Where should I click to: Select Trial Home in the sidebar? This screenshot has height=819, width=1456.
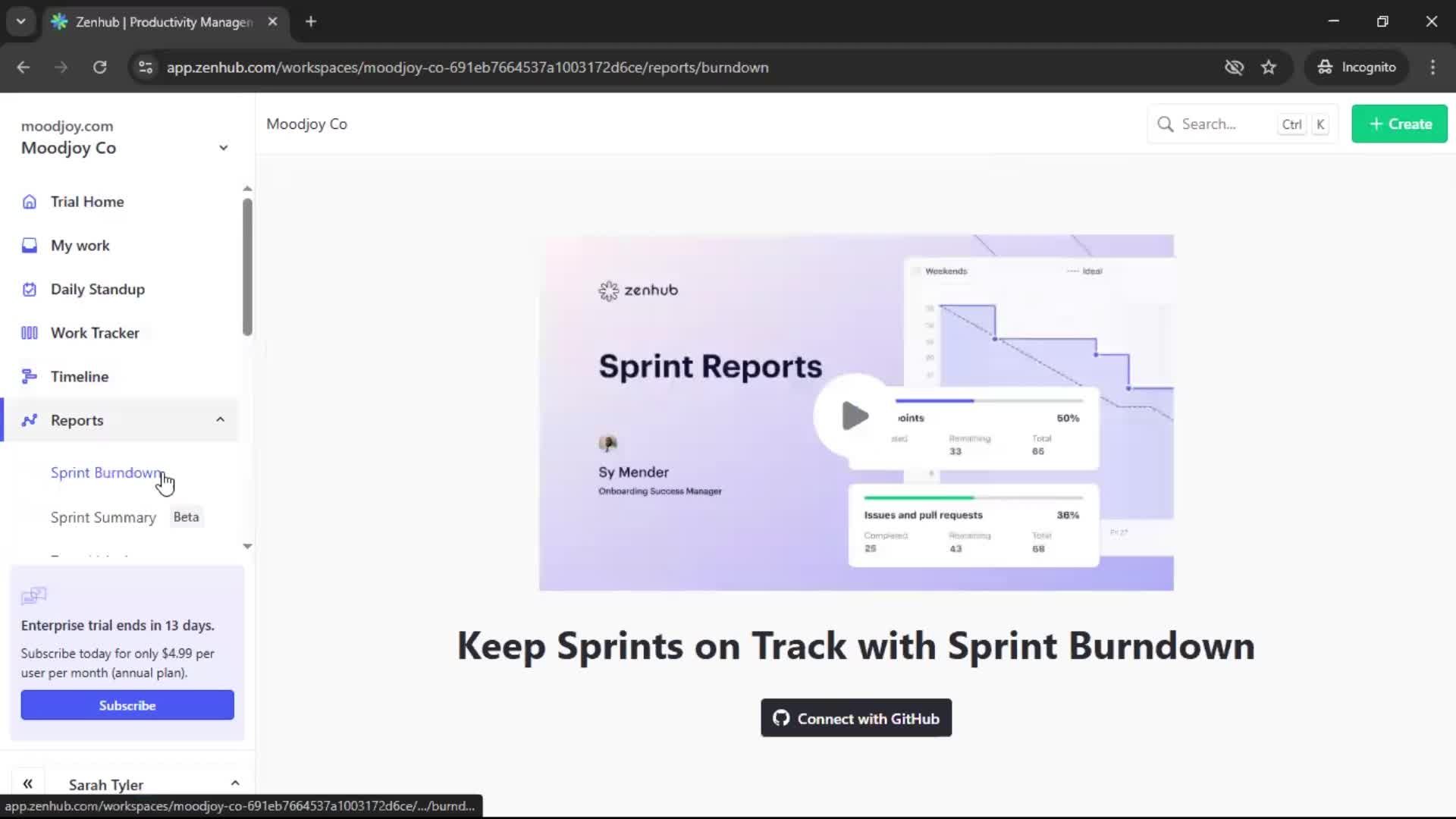tap(87, 201)
